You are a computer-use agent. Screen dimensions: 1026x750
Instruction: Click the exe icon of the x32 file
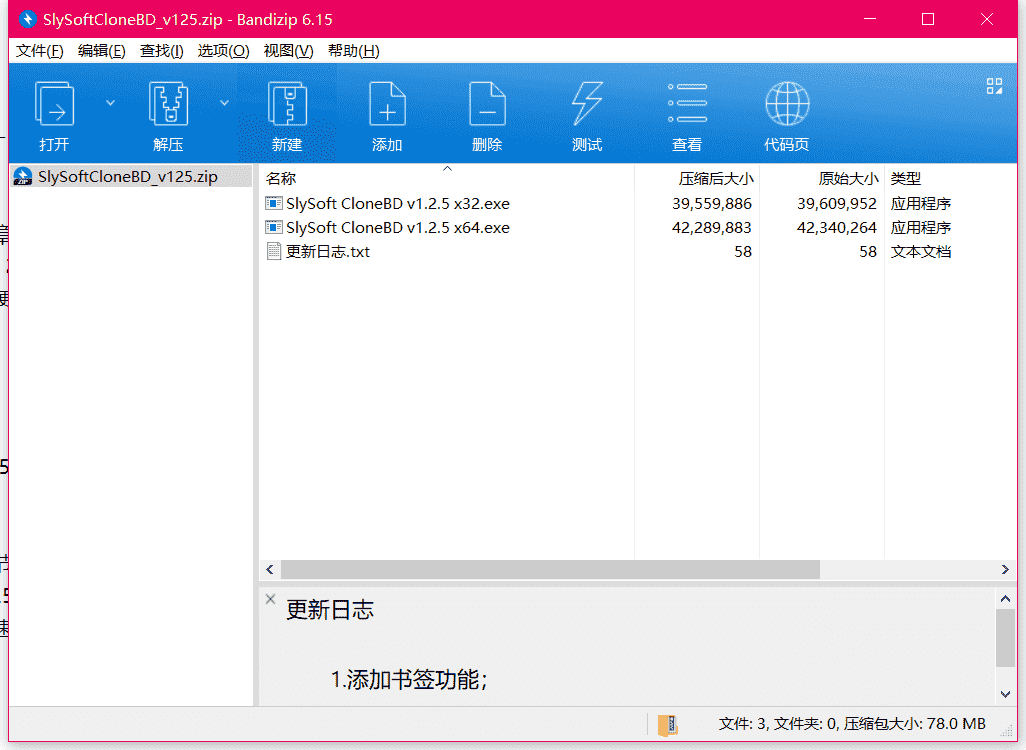tap(274, 204)
